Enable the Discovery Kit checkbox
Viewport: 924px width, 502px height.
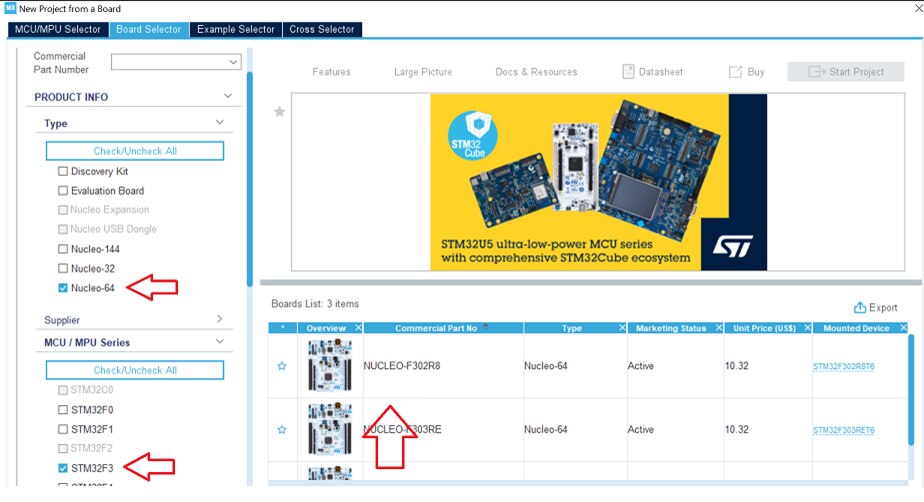click(x=63, y=172)
